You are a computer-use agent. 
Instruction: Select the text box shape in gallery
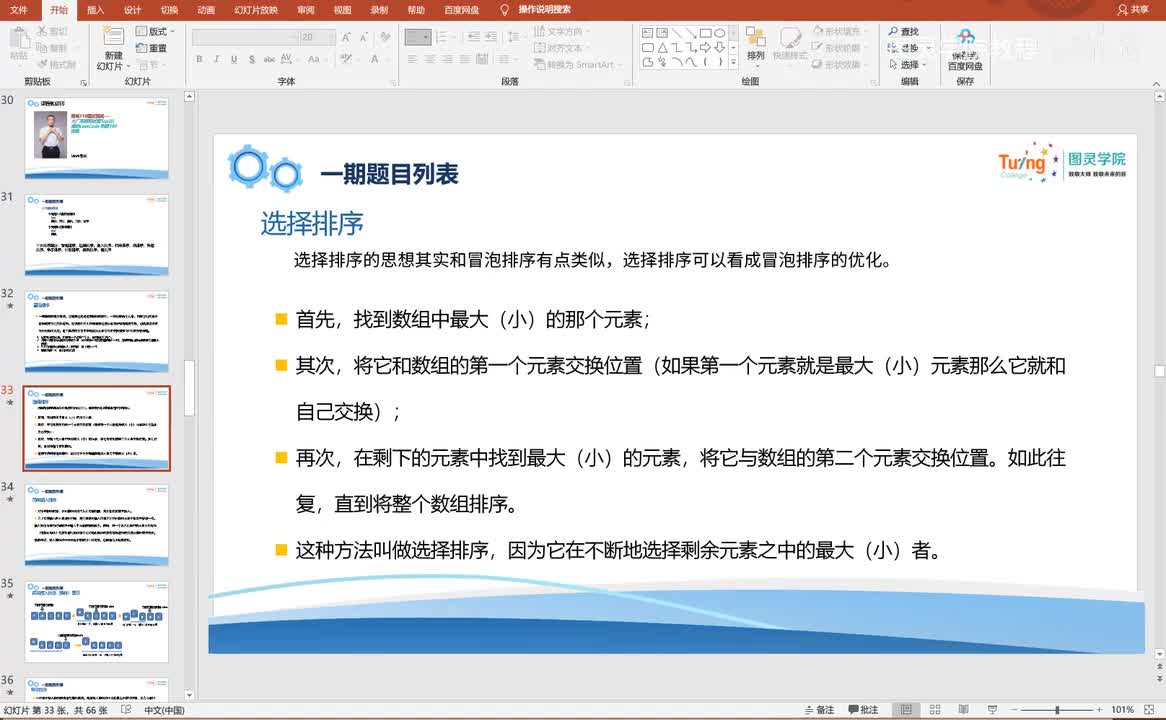pos(648,33)
